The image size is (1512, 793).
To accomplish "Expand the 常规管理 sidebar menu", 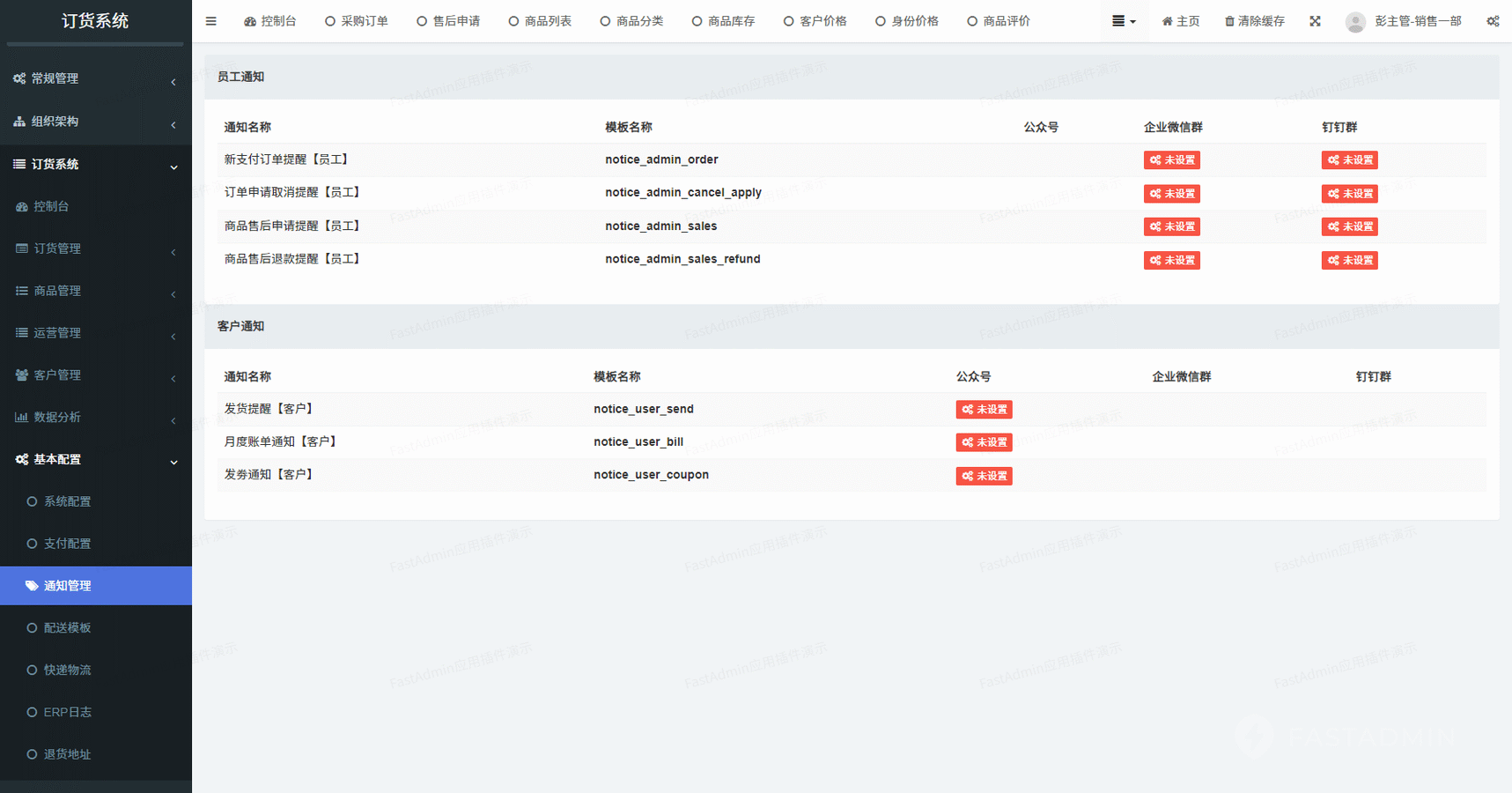I will 55,78.
